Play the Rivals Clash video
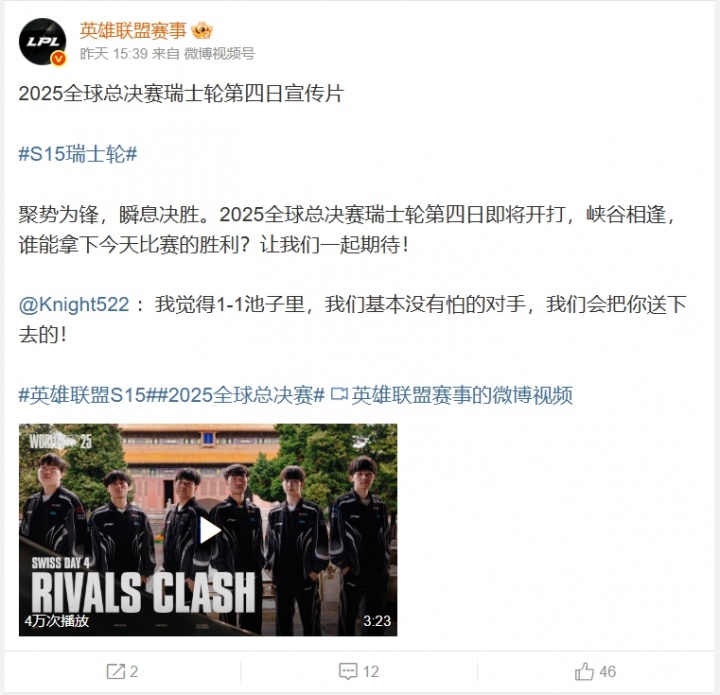 pos(208,530)
